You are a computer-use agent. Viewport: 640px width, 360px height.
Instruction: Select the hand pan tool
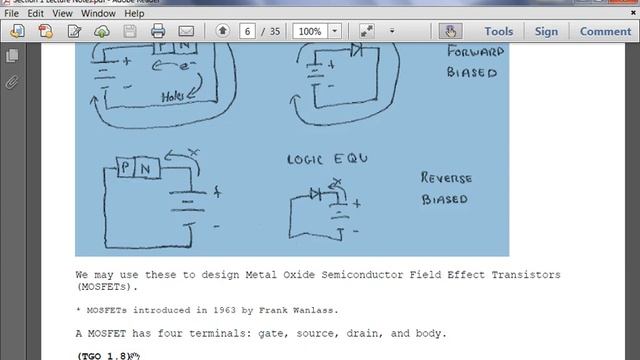click(450, 31)
